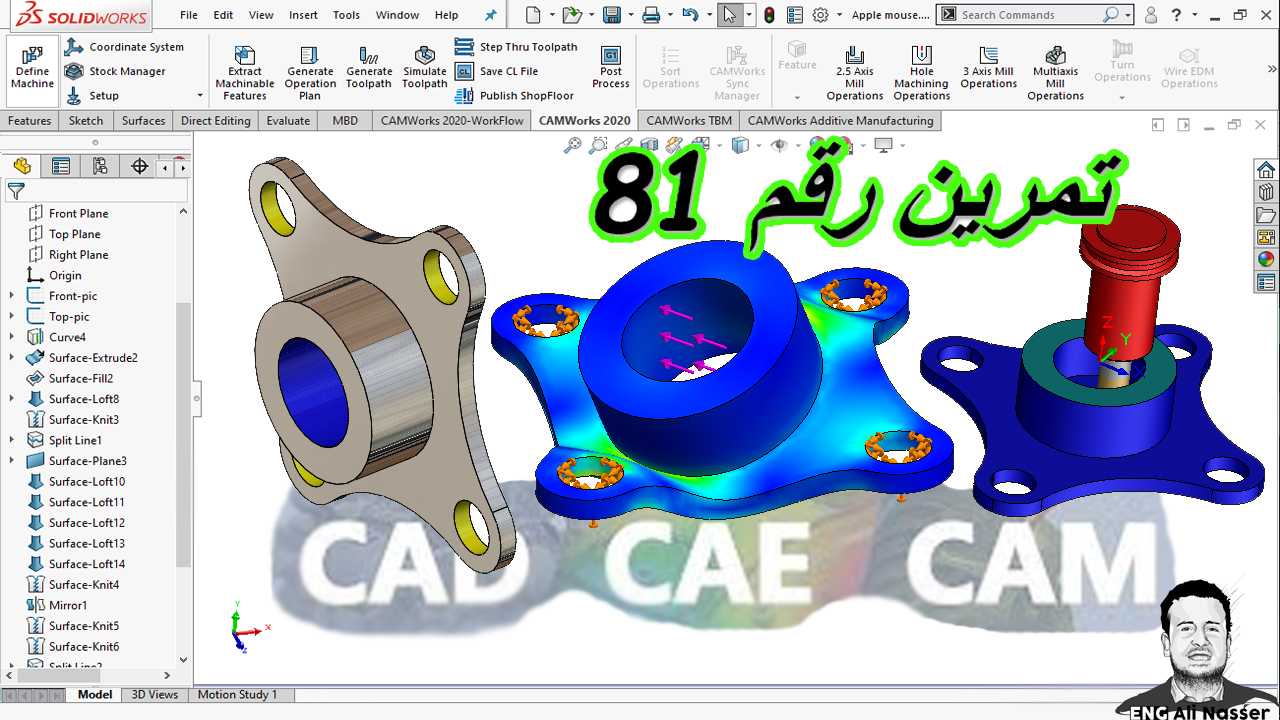Image resolution: width=1280 pixels, height=720 pixels.
Task: Click the Undo arrow icon
Action: pos(689,15)
